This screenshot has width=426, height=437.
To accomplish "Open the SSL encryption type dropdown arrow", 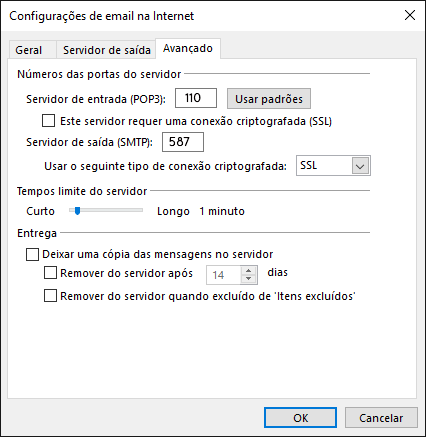I will tap(360, 166).
